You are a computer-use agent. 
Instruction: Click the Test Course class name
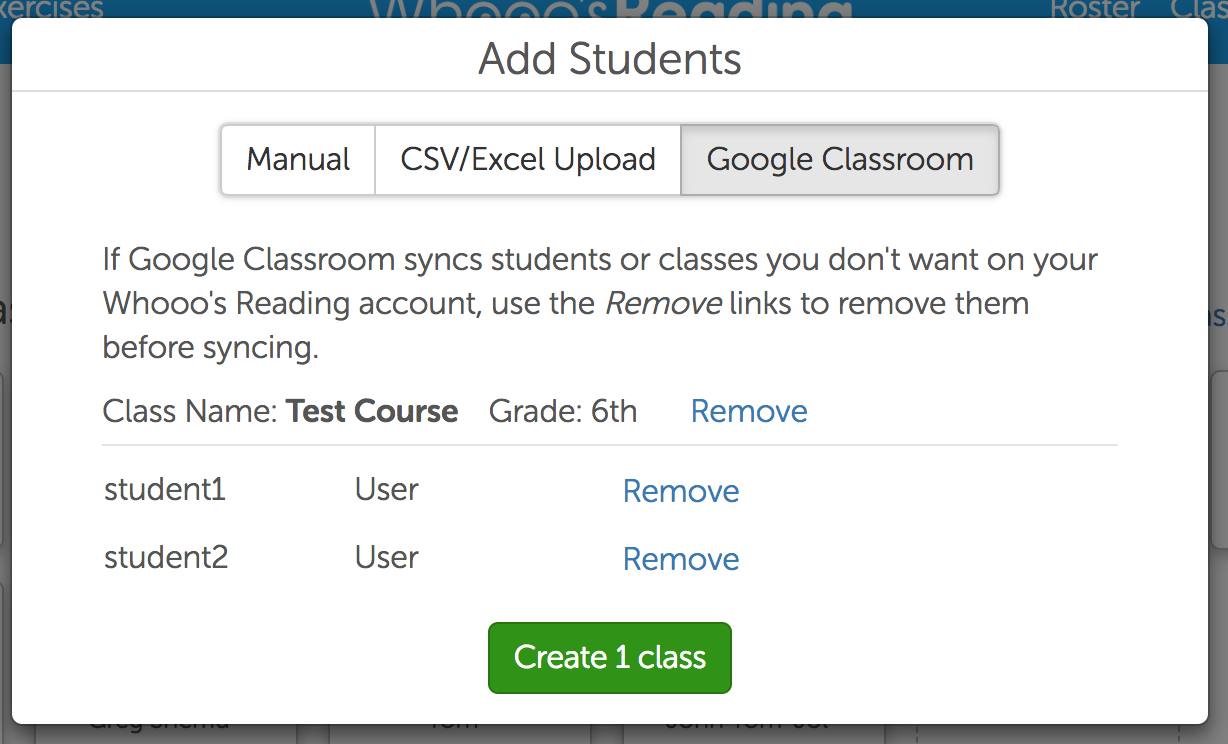pyautogui.click(x=372, y=411)
